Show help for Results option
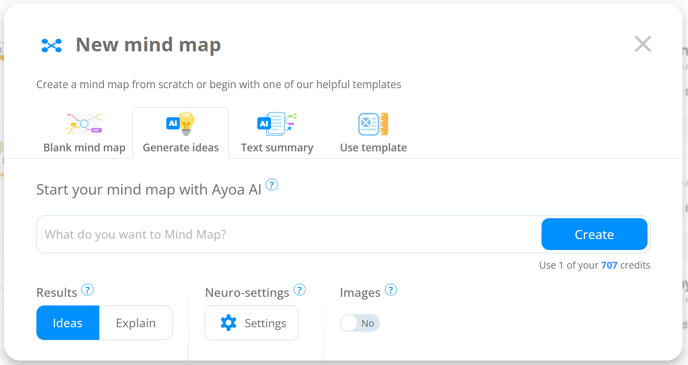Screen dimensions: 688x365 tap(88, 290)
